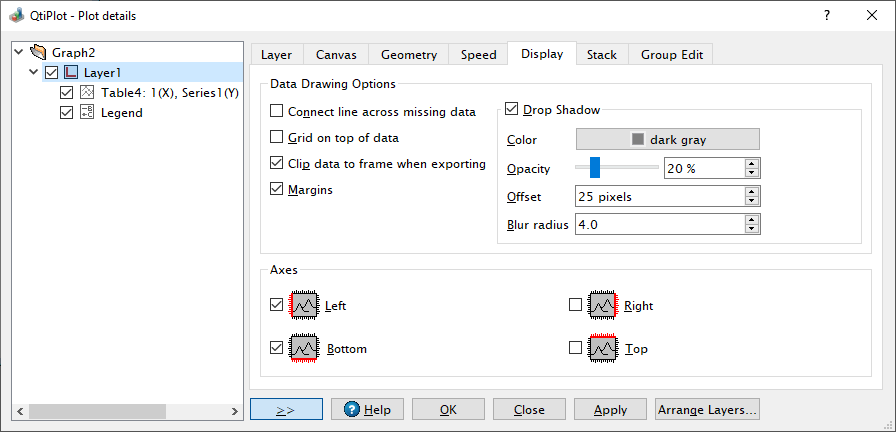Disable the Drop Shadow checkbox
This screenshot has width=896, height=432.
click(512, 110)
